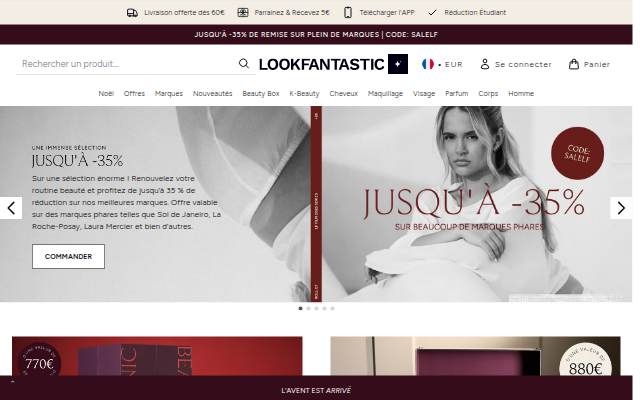Open the Cheveux menu
This screenshot has width=640, height=400.
344,93
